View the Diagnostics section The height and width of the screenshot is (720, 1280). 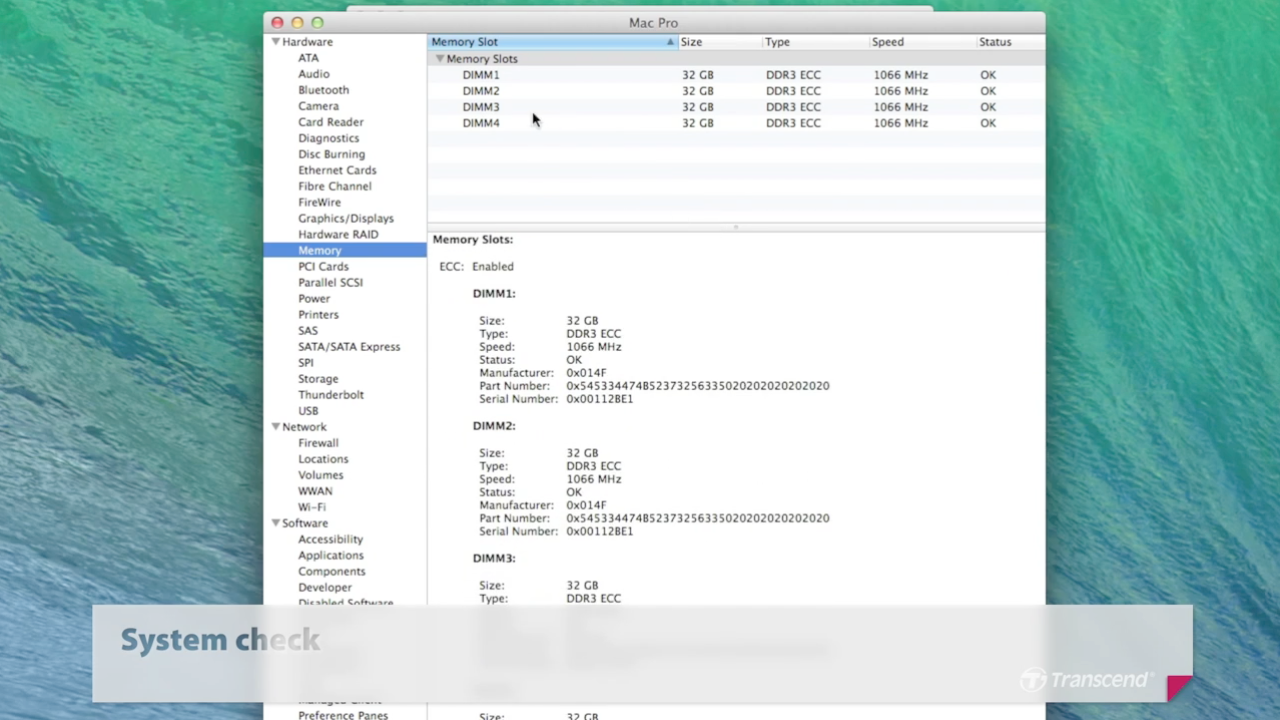coord(328,138)
